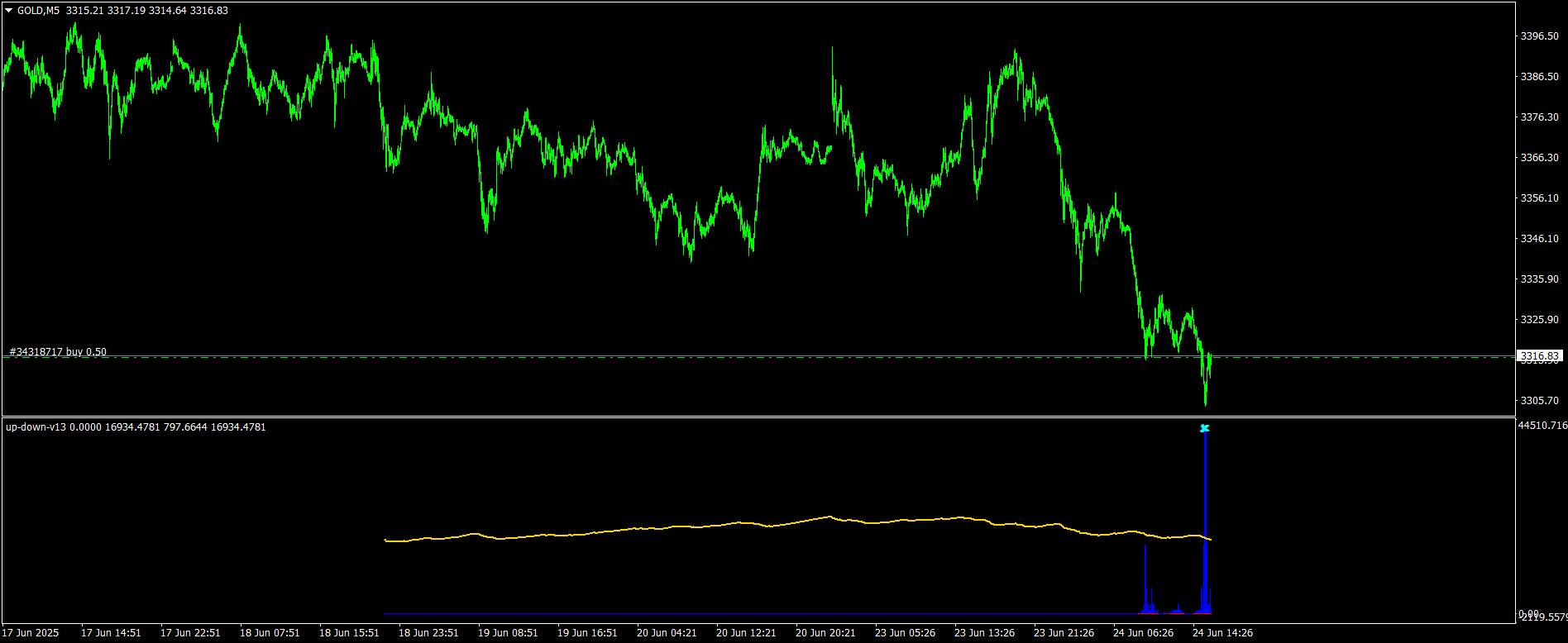Click the 24 Jun 06:26 time label
1568x643 pixels.
(1144, 633)
